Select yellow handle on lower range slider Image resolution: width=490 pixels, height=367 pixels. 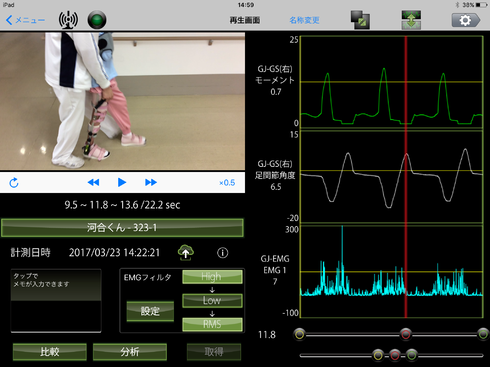tap(378, 355)
